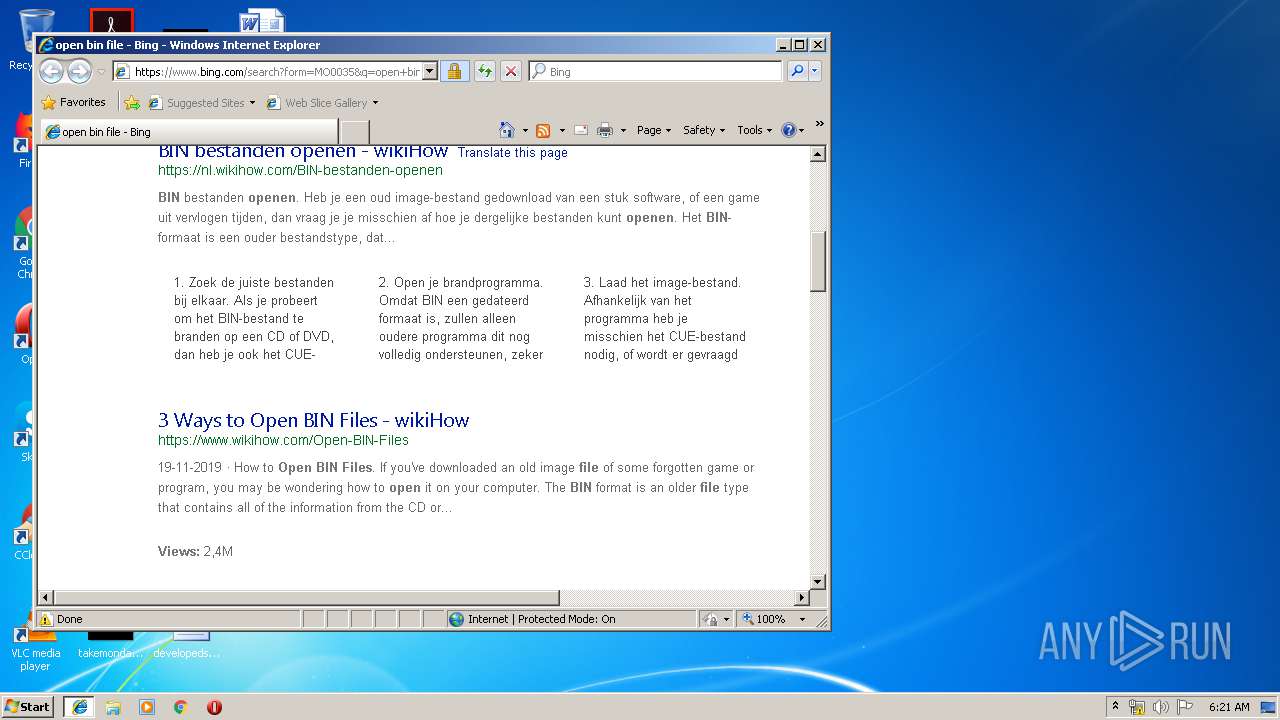Expand the Web Slice Gallery dropdown arrow

375,103
